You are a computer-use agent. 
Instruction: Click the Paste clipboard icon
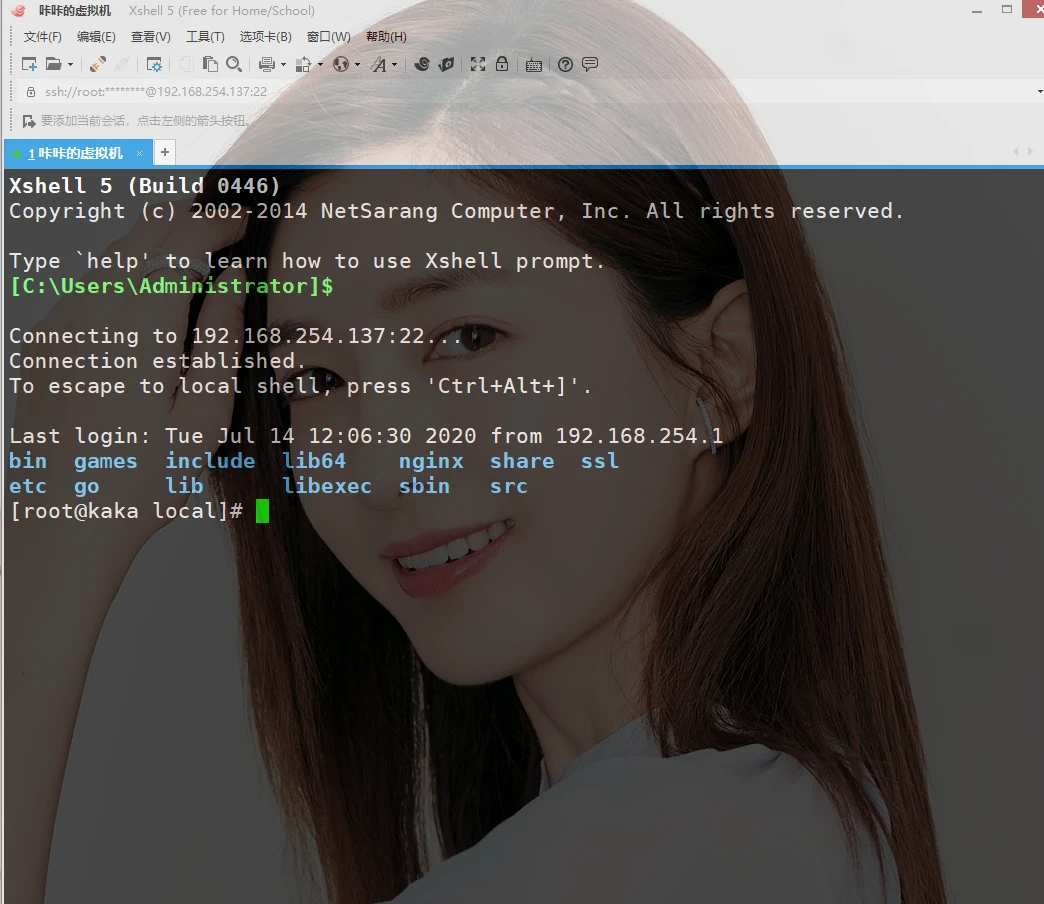(x=210, y=64)
